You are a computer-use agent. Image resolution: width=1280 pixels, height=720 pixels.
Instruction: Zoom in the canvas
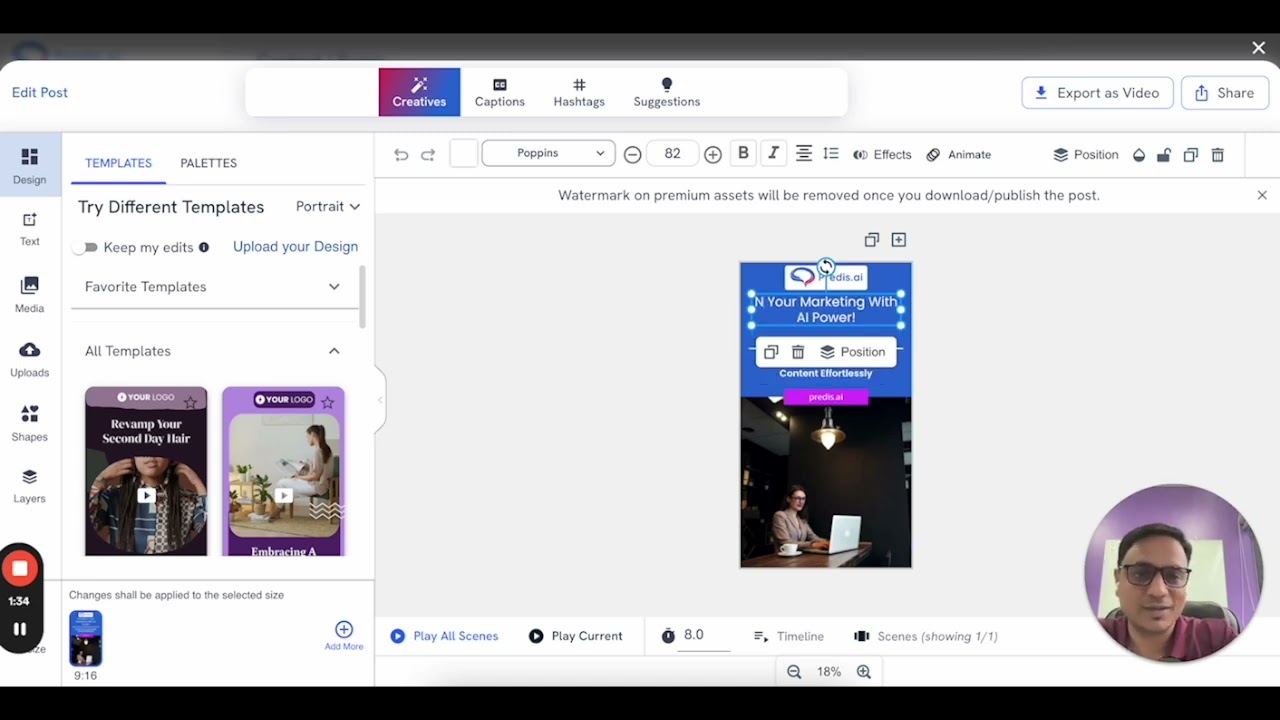864,672
